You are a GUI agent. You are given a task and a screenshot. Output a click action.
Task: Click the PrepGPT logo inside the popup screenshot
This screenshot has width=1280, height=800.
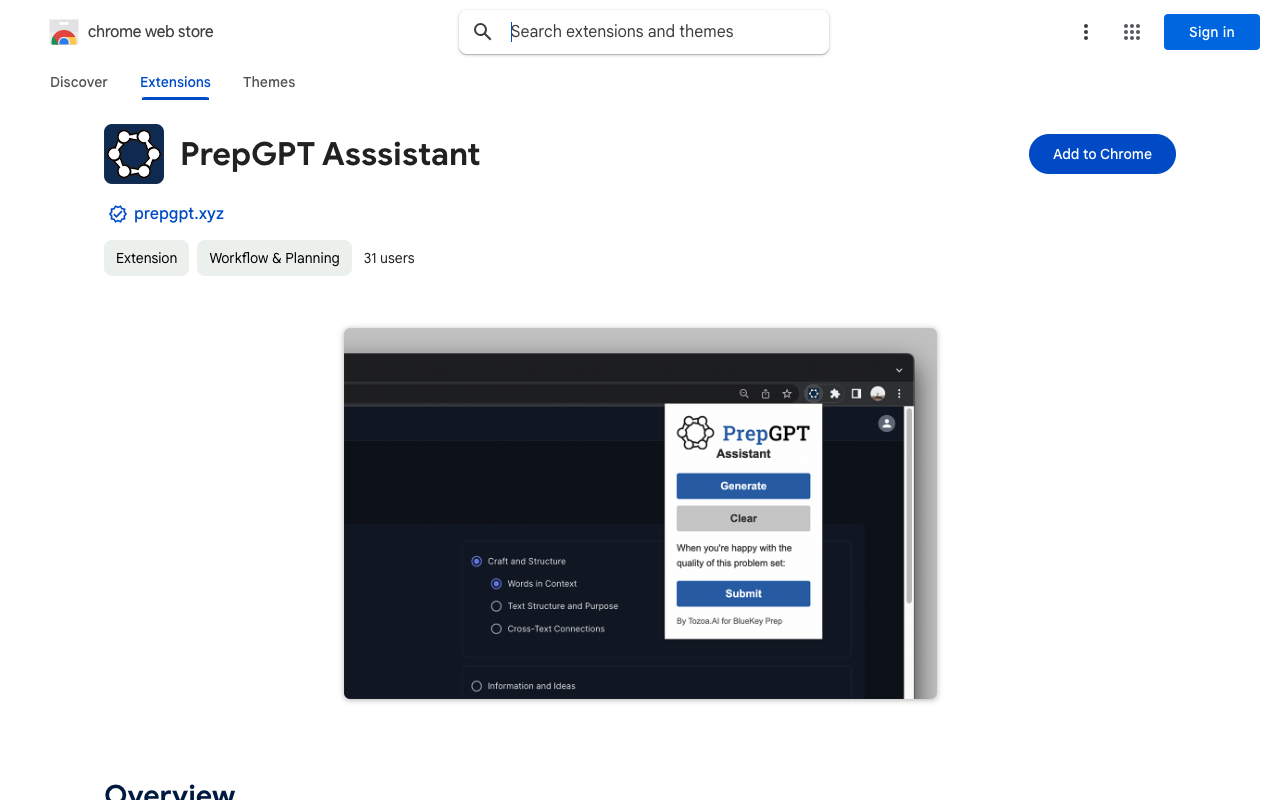(695, 433)
